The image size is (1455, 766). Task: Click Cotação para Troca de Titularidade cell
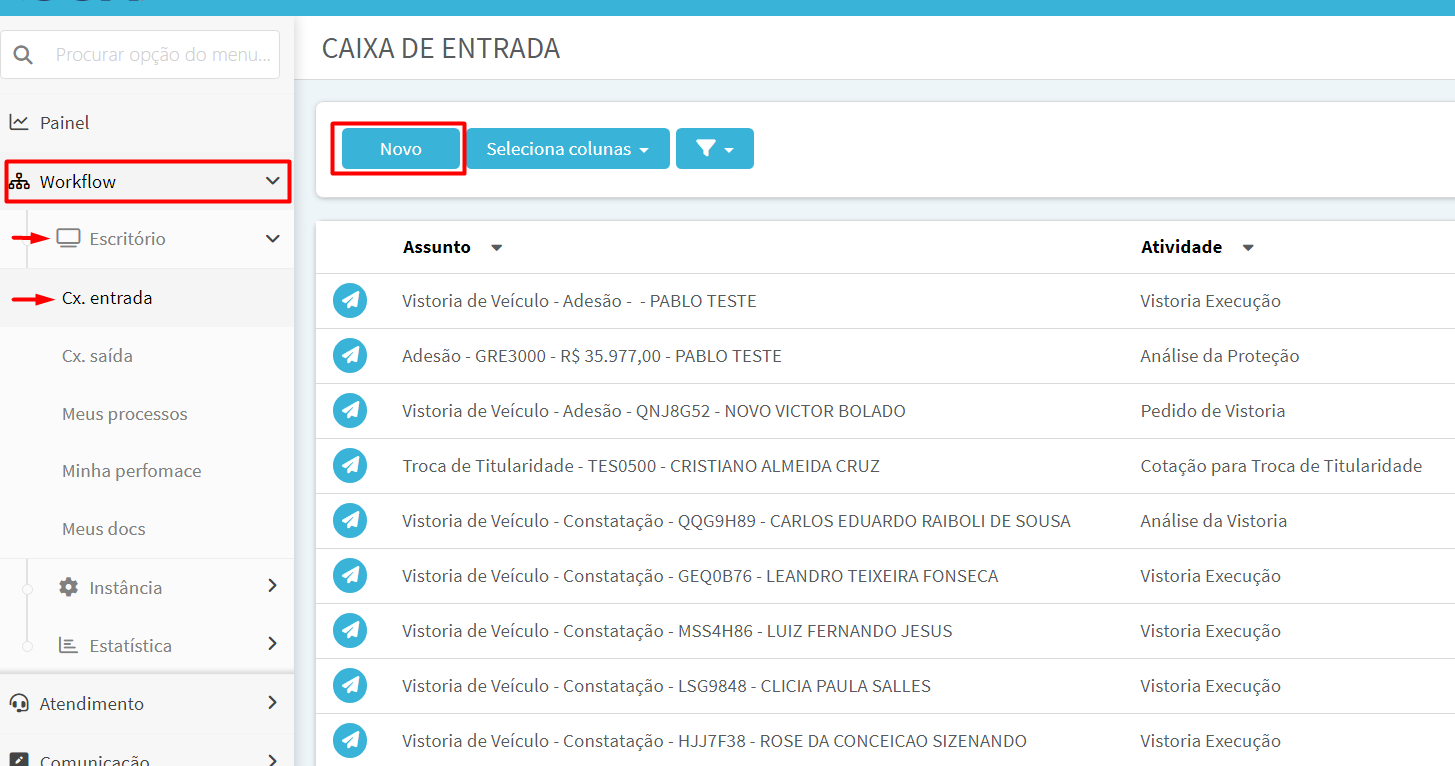1281,466
